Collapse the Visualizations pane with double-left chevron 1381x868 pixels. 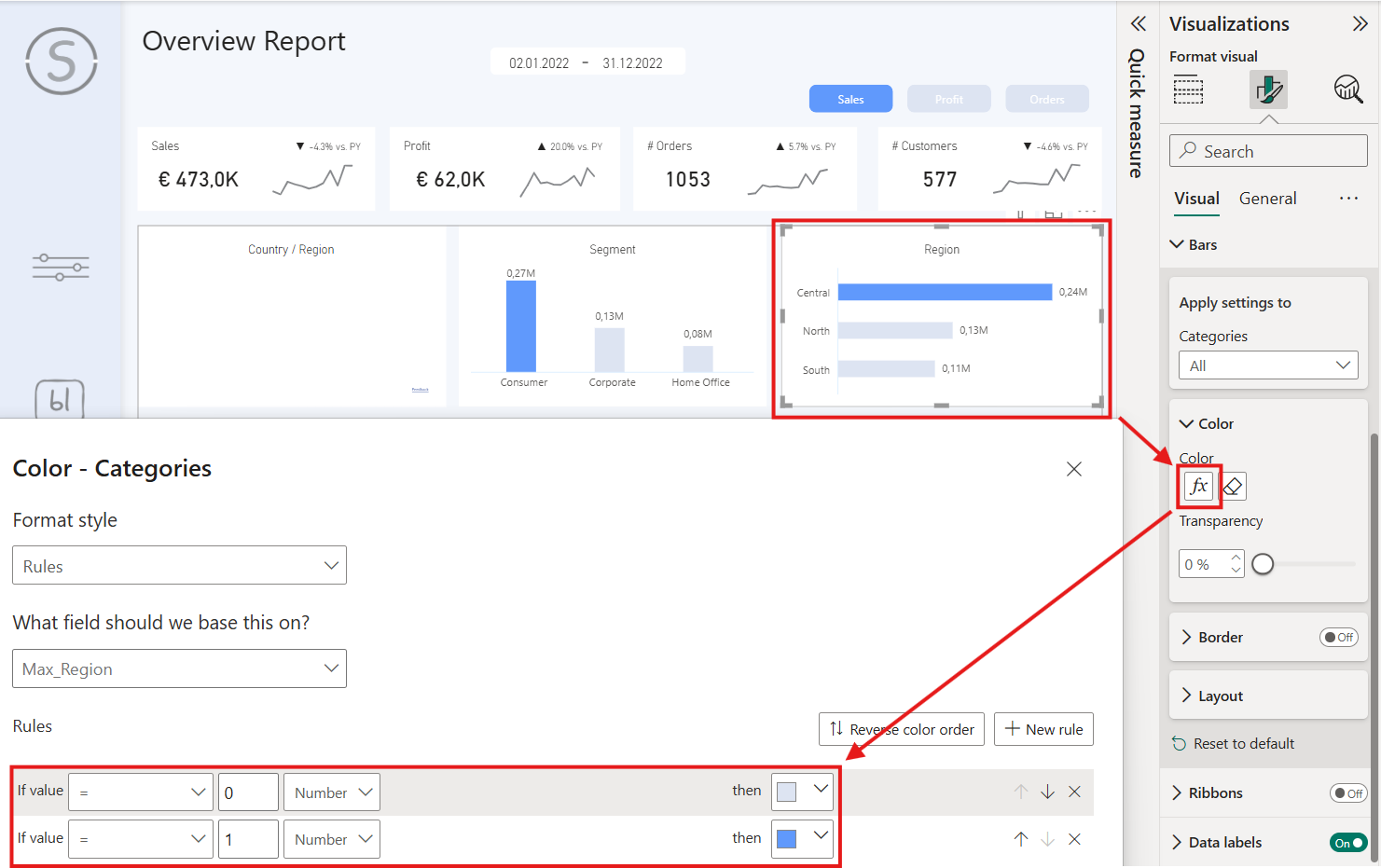(1138, 24)
